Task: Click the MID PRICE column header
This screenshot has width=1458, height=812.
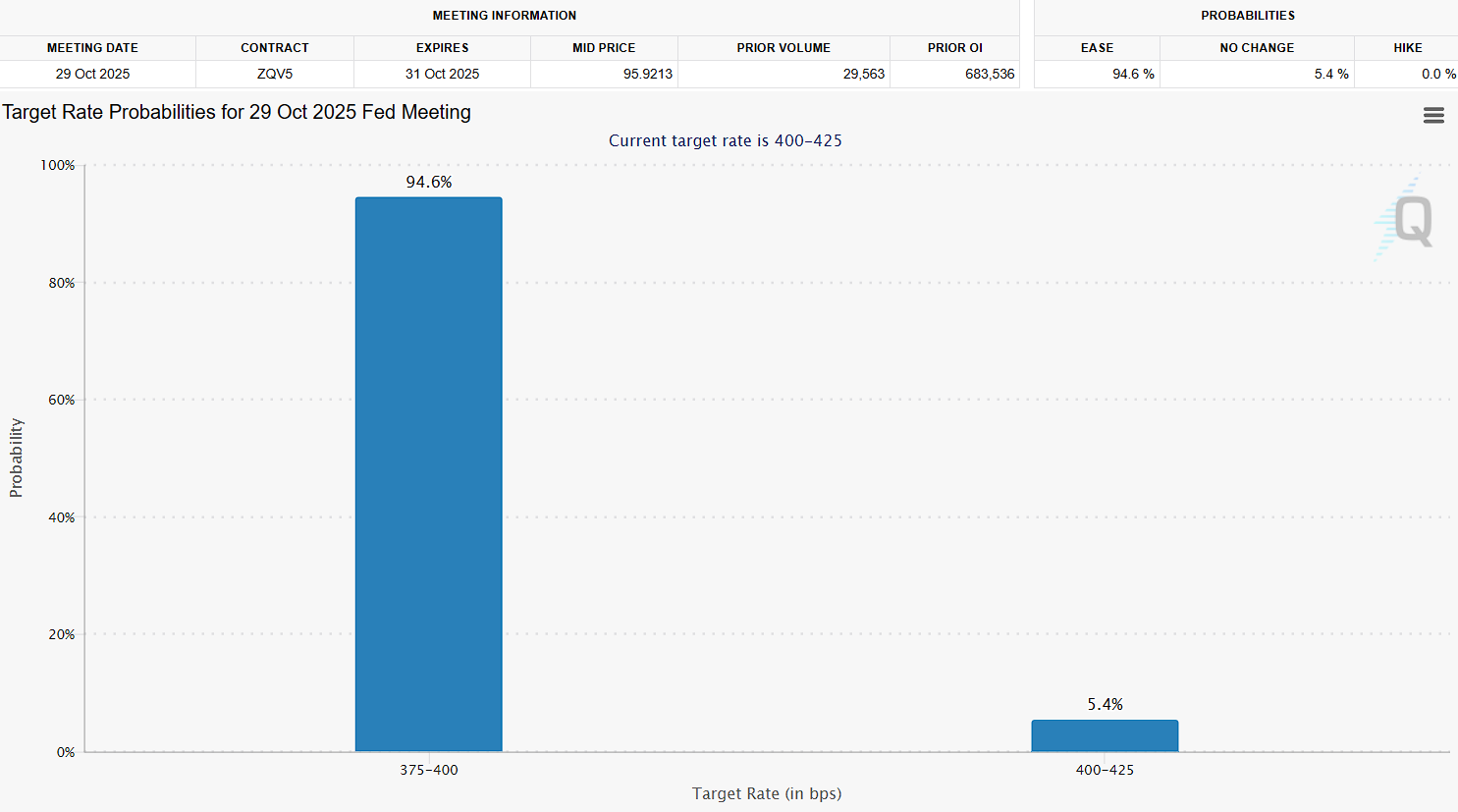Action: [604, 47]
